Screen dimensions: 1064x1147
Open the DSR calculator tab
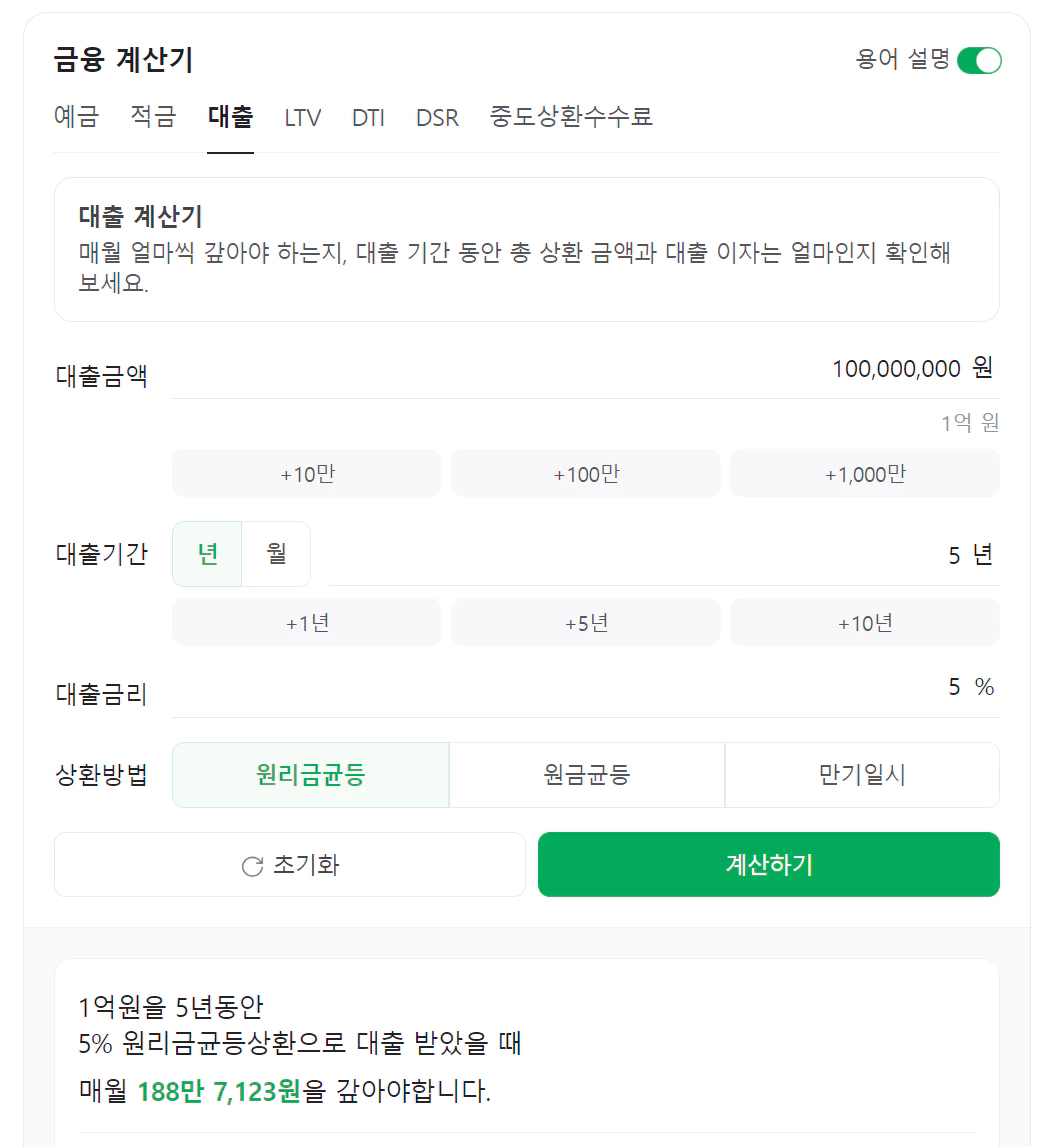pos(437,117)
